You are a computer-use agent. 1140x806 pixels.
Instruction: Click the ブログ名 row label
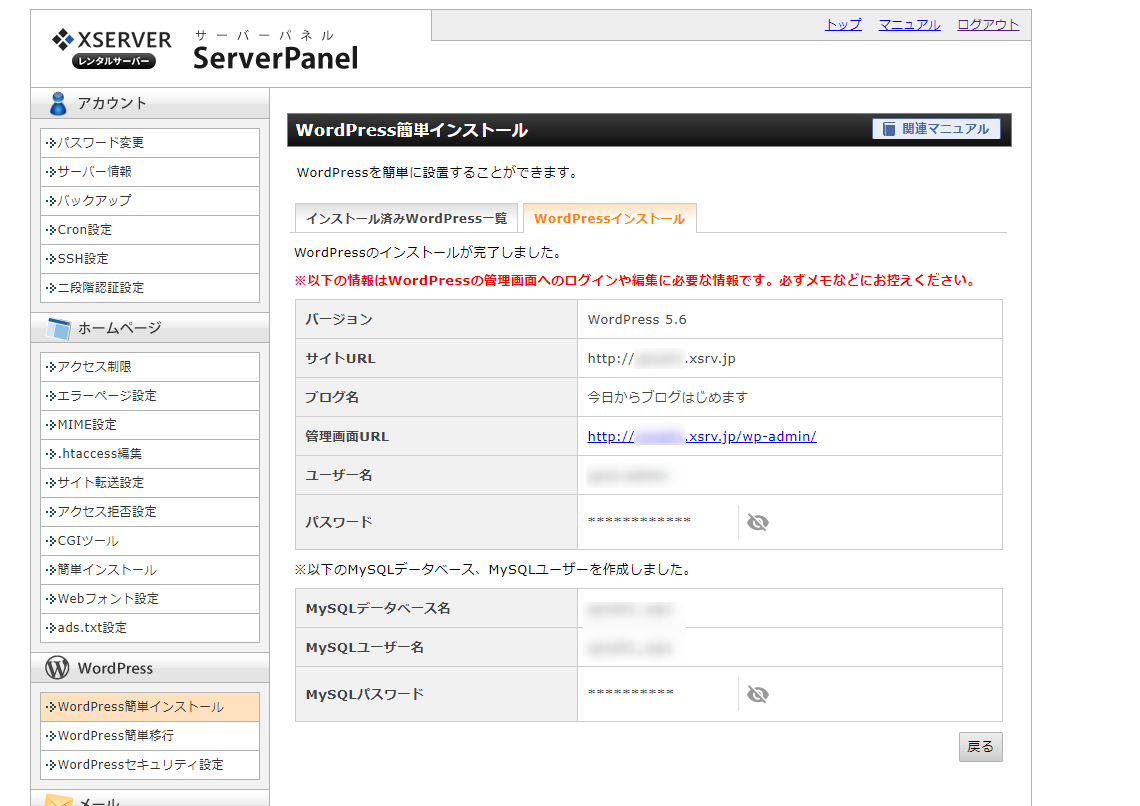pos(332,398)
